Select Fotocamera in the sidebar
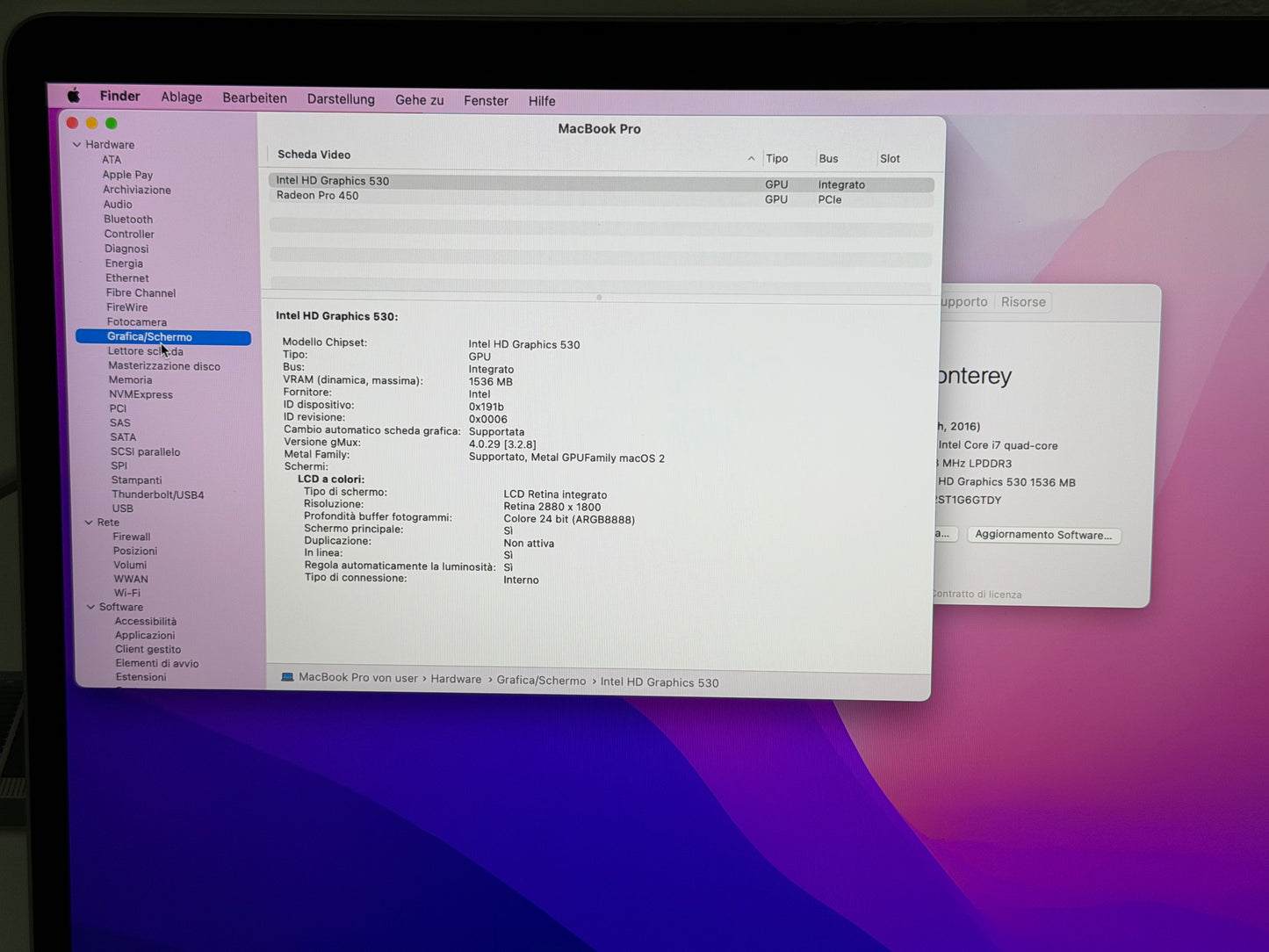This screenshot has width=1269, height=952. coord(136,322)
